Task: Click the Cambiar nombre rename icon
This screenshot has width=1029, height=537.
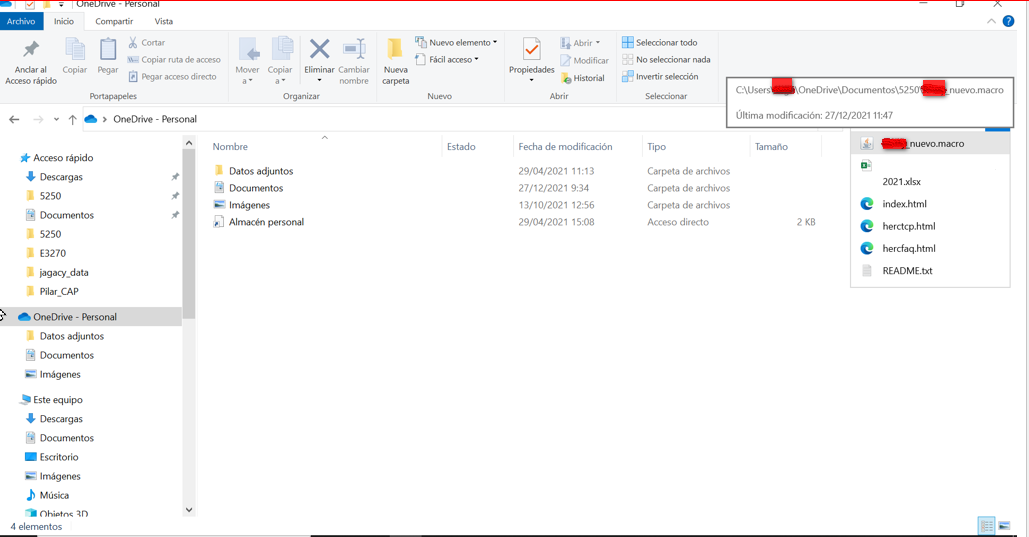Action: [354, 50]
